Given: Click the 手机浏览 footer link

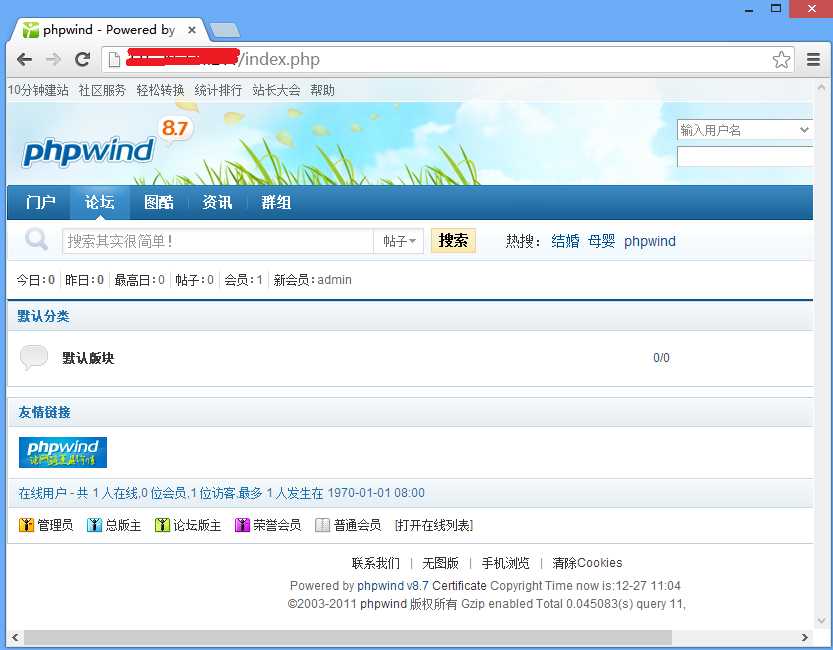Looking at the screenshot, I should coord(505,563).
